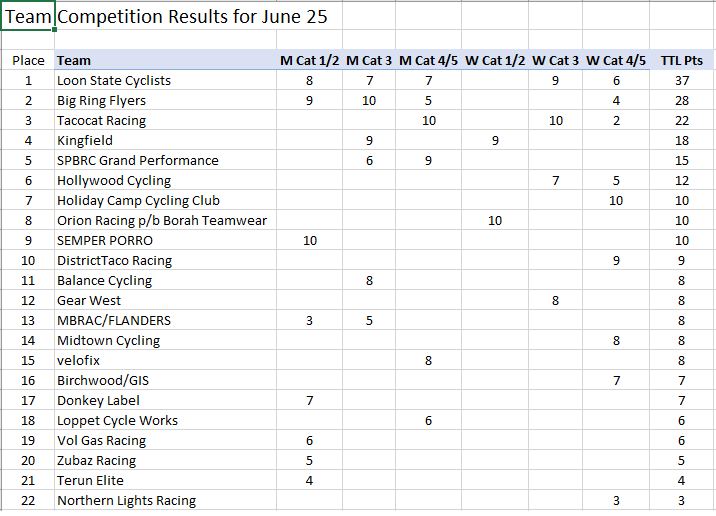Select the Tacocat Racing cell
The width and height of the screenshot is (716, 516).
(x=165, y=121)
